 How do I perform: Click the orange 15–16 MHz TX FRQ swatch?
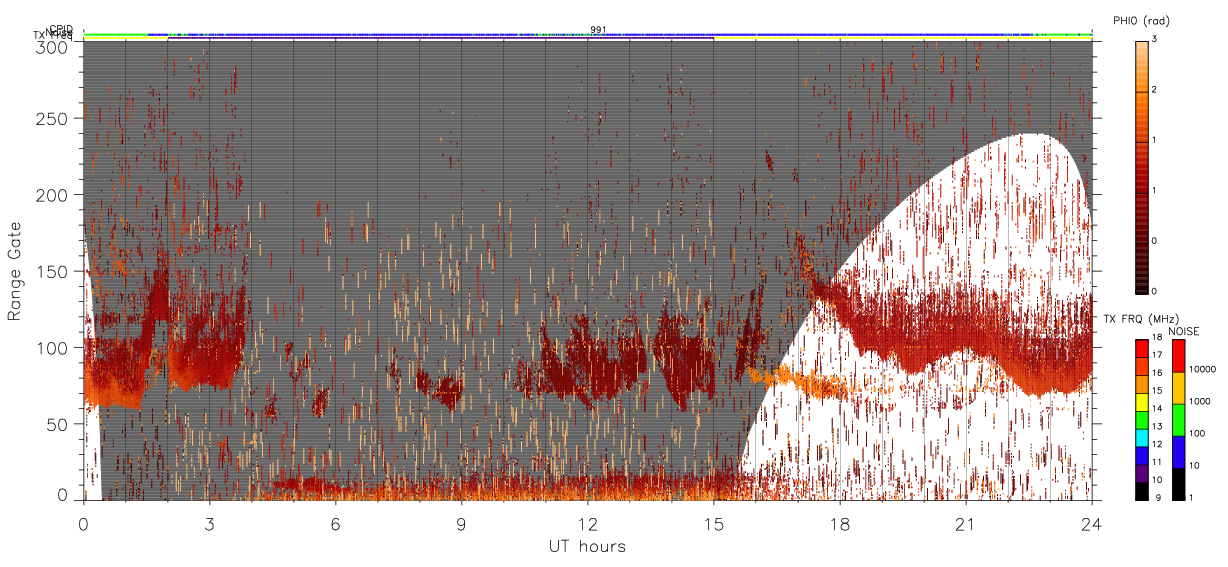coord(1142,384)
